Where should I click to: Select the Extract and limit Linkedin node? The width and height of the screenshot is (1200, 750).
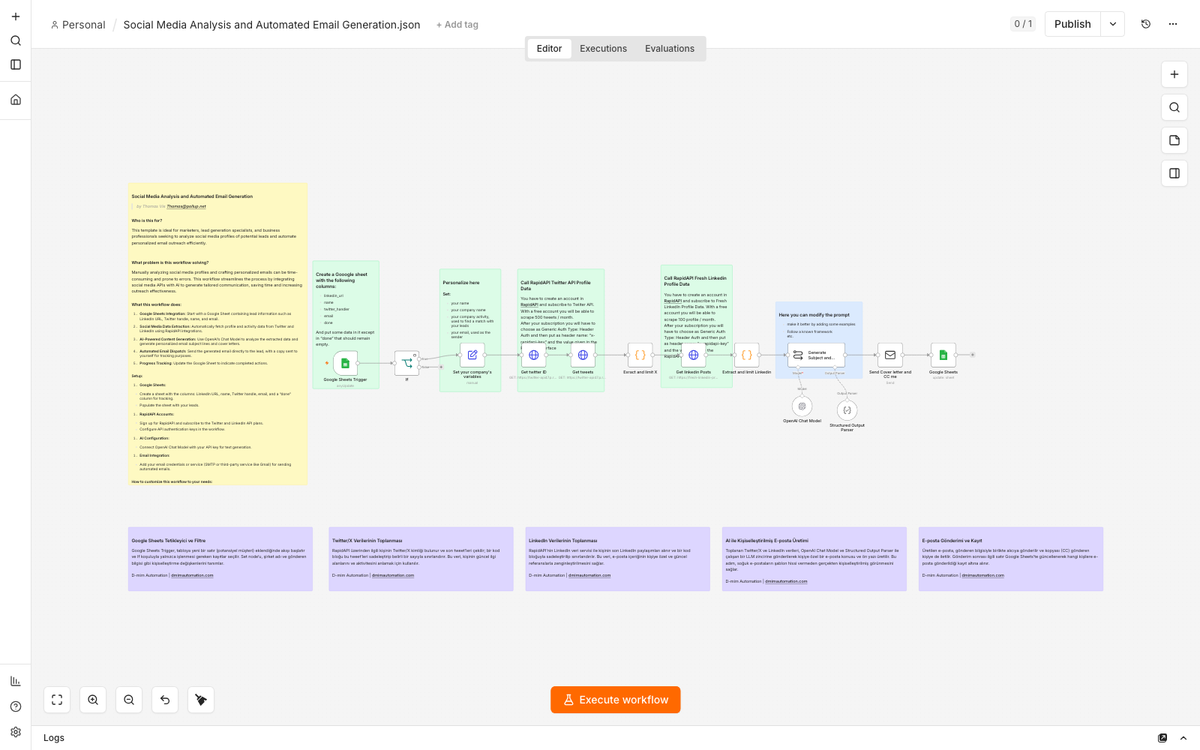tap(746, 355)
